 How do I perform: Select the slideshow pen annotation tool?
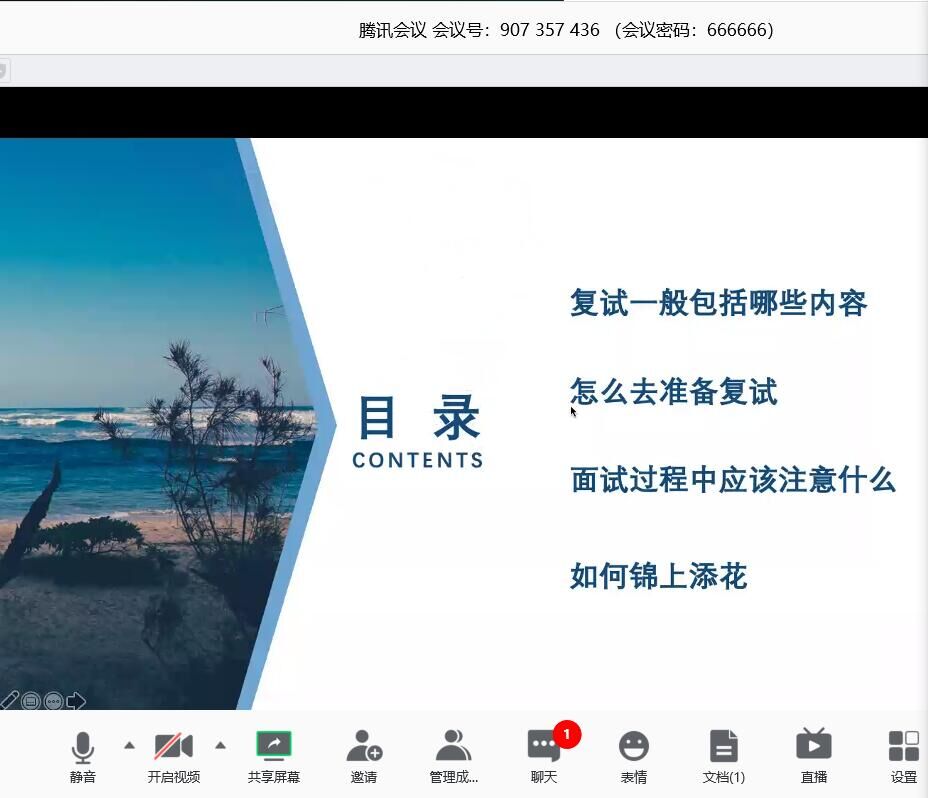click(9, 701)
